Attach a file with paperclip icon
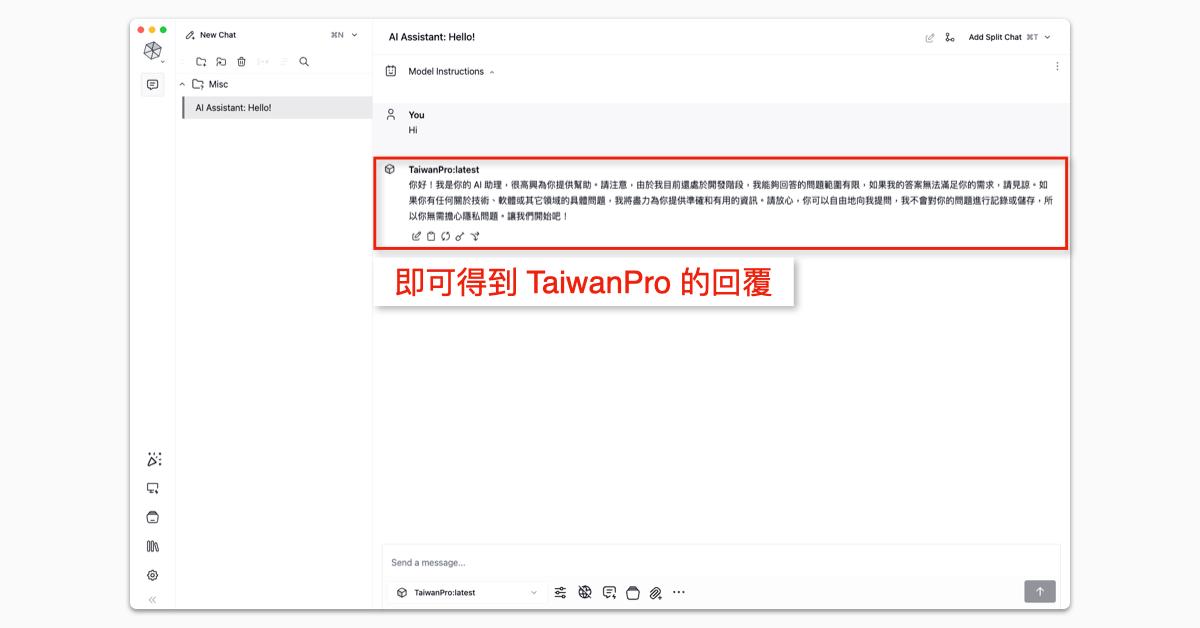Image resolution: width=1200 pixels, height=628 pixels. pos(656,593)
